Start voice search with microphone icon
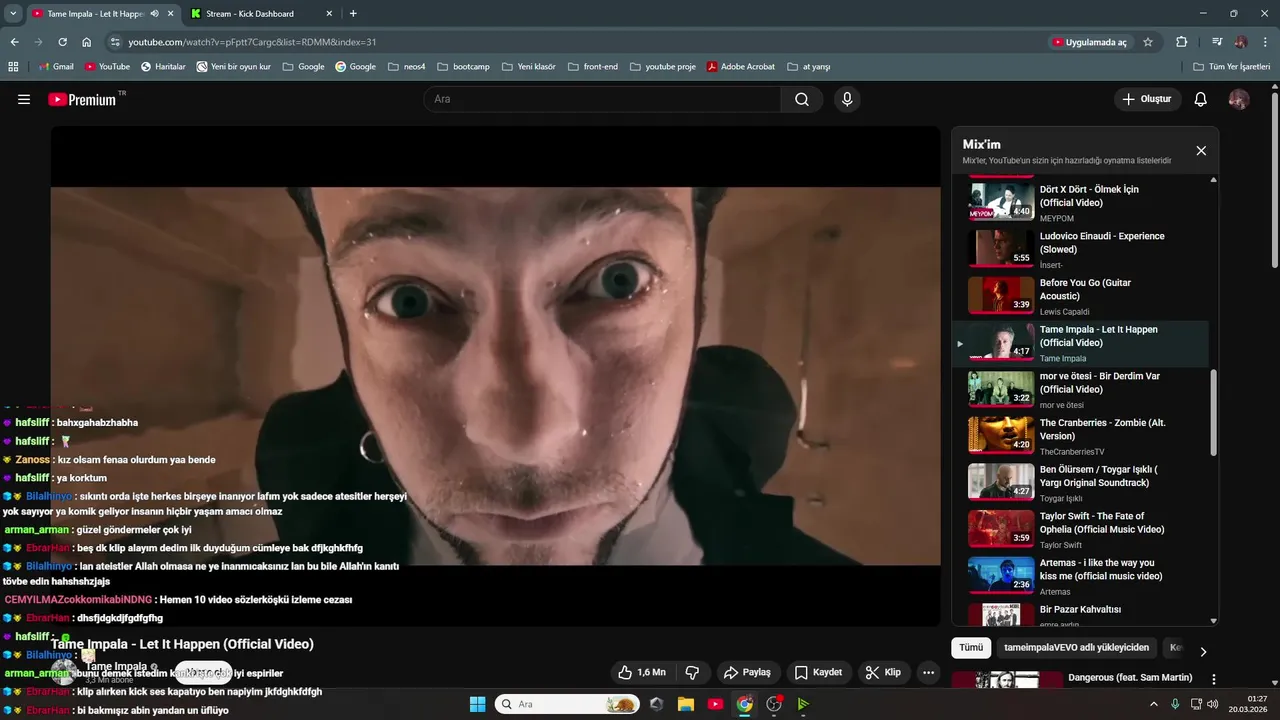Image resolution: width=1280 pixels, height=720 pixels. pyautogui.click(x=847, y=99)
